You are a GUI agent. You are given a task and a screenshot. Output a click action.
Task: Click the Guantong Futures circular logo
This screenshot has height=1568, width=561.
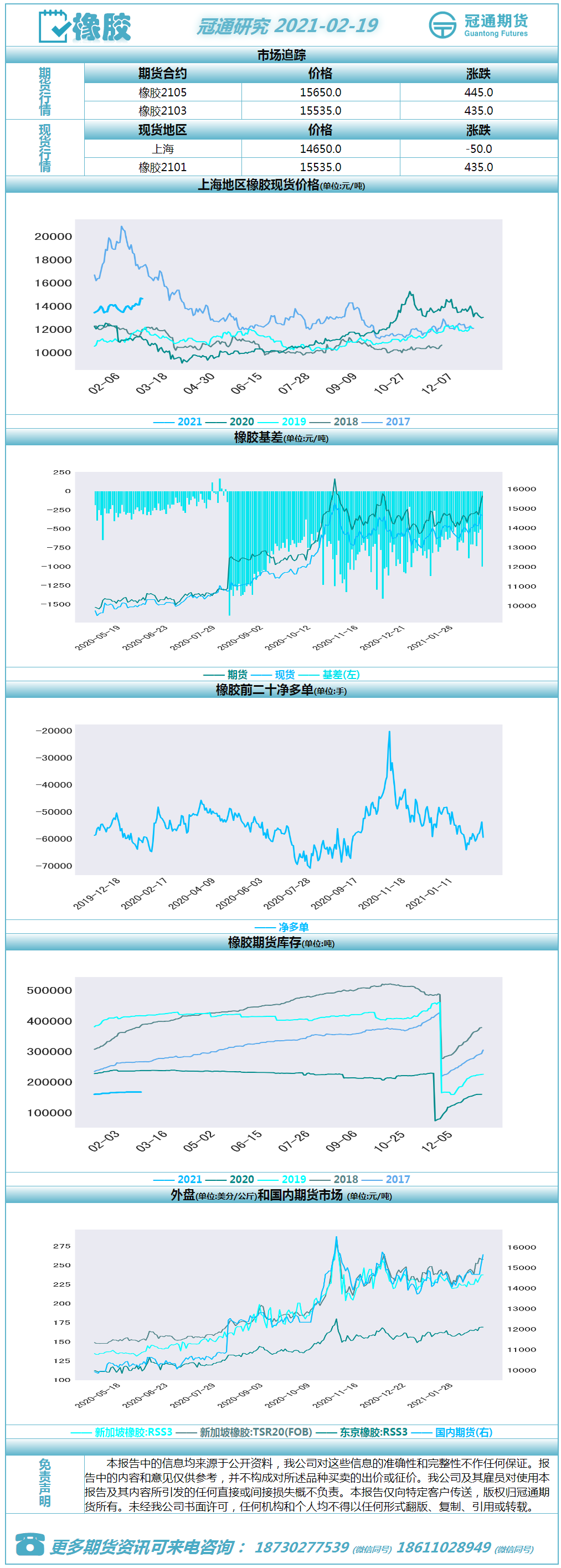442,25
